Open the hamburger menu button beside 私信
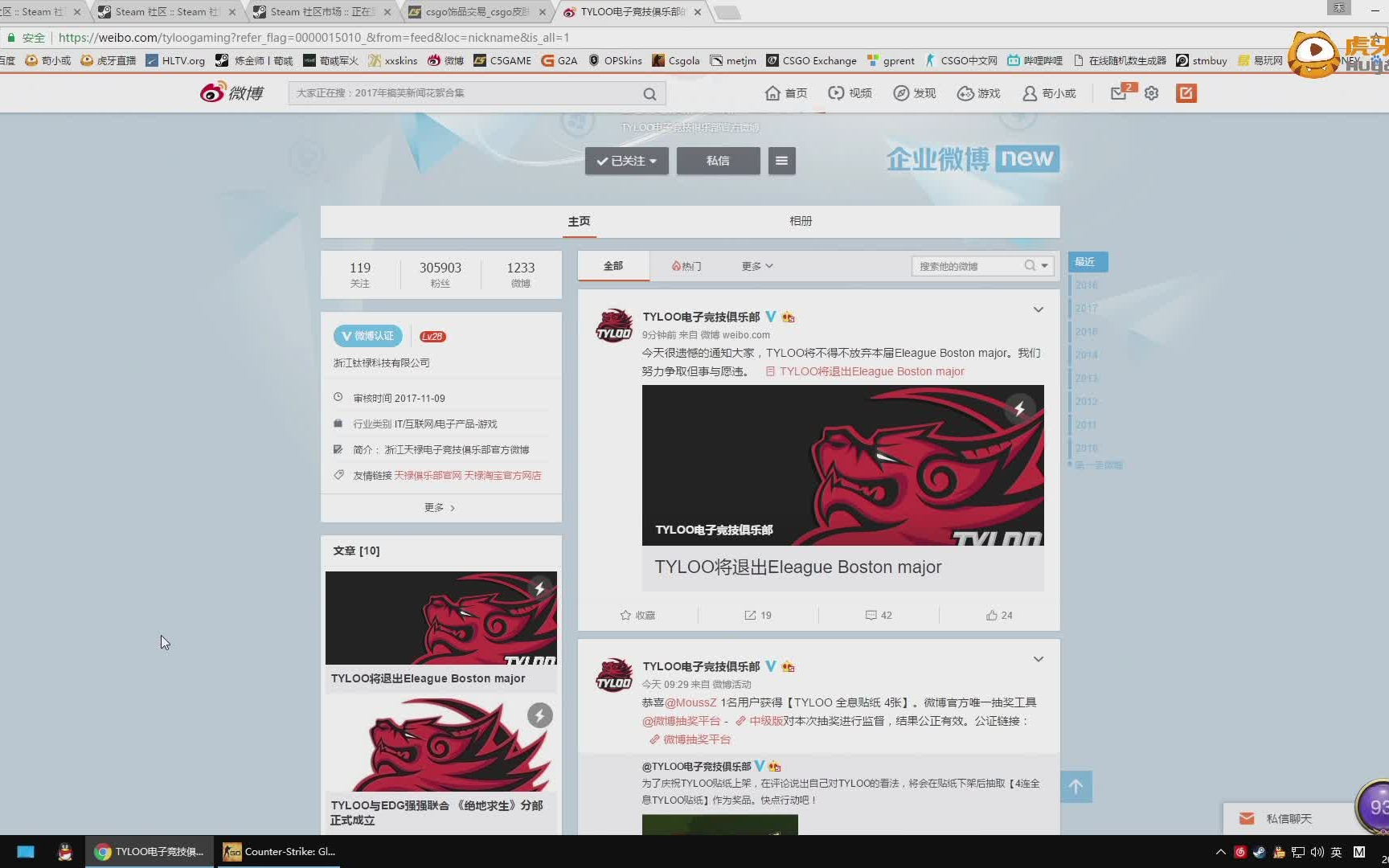The height and width of the screenshot is (868, 1389). (x=781, y=161)
